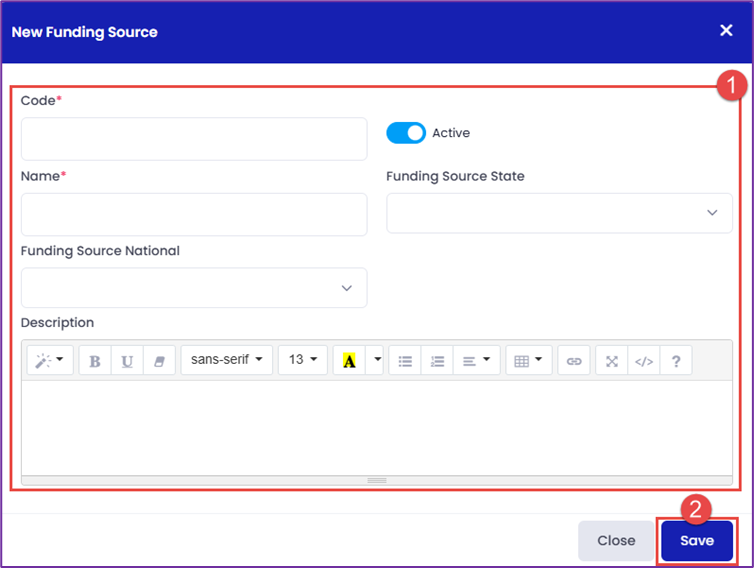Insert an ordered numbered list
Viewport: 754px width, 568px height.
[x=437, y=360]
